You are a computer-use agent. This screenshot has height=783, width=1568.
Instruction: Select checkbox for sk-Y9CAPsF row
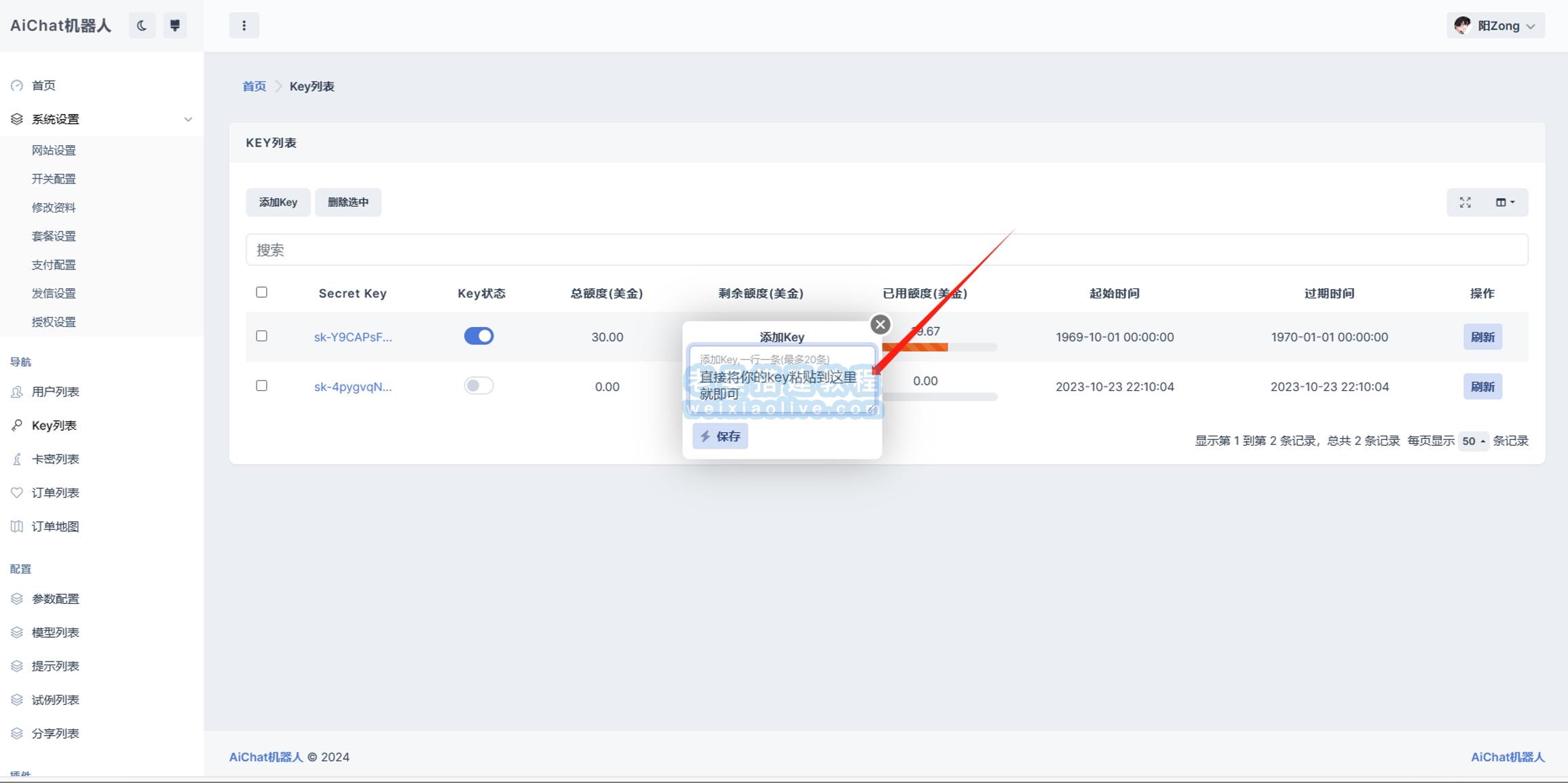[261, 336]
